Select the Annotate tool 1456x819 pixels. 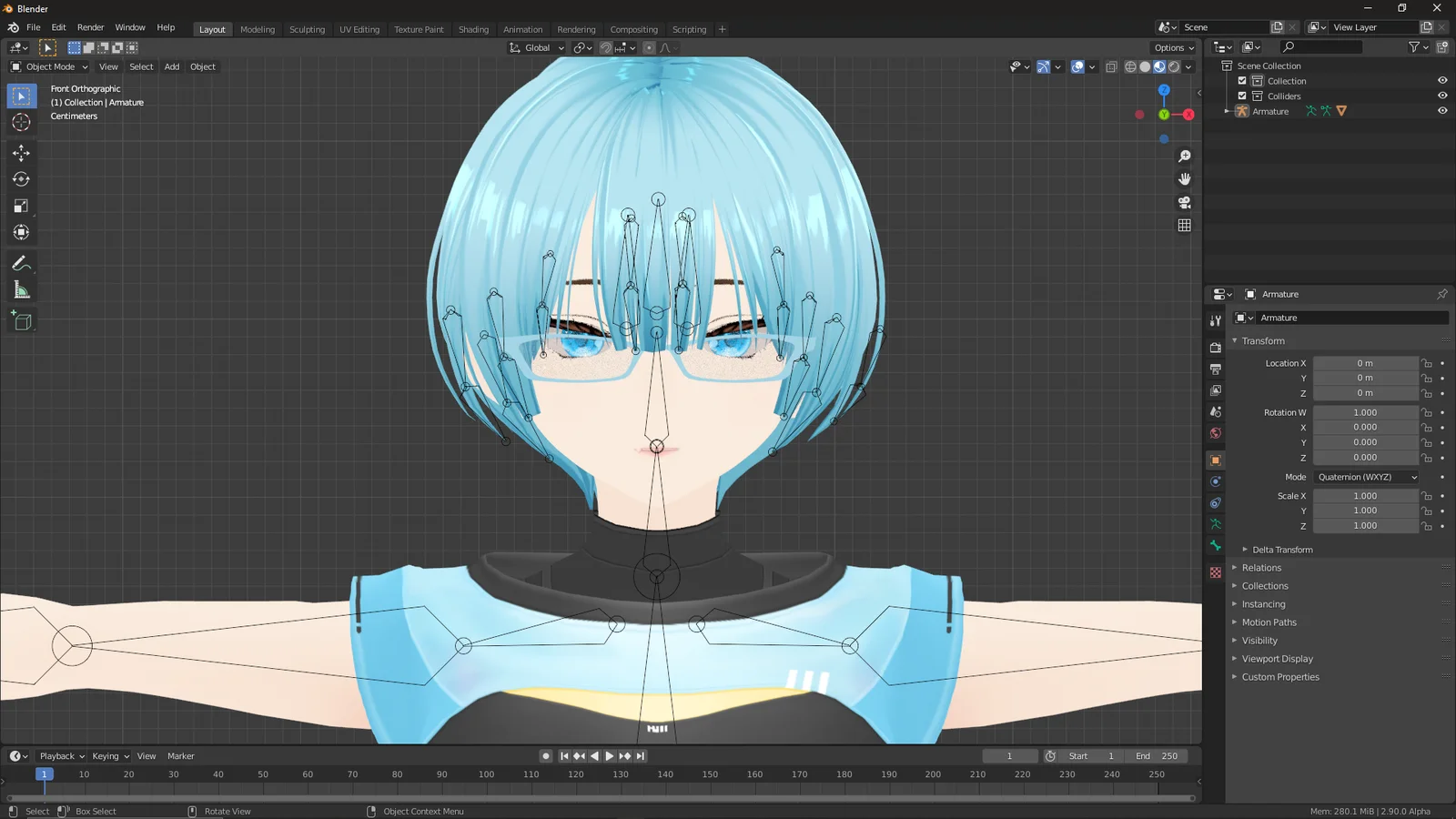22,264
